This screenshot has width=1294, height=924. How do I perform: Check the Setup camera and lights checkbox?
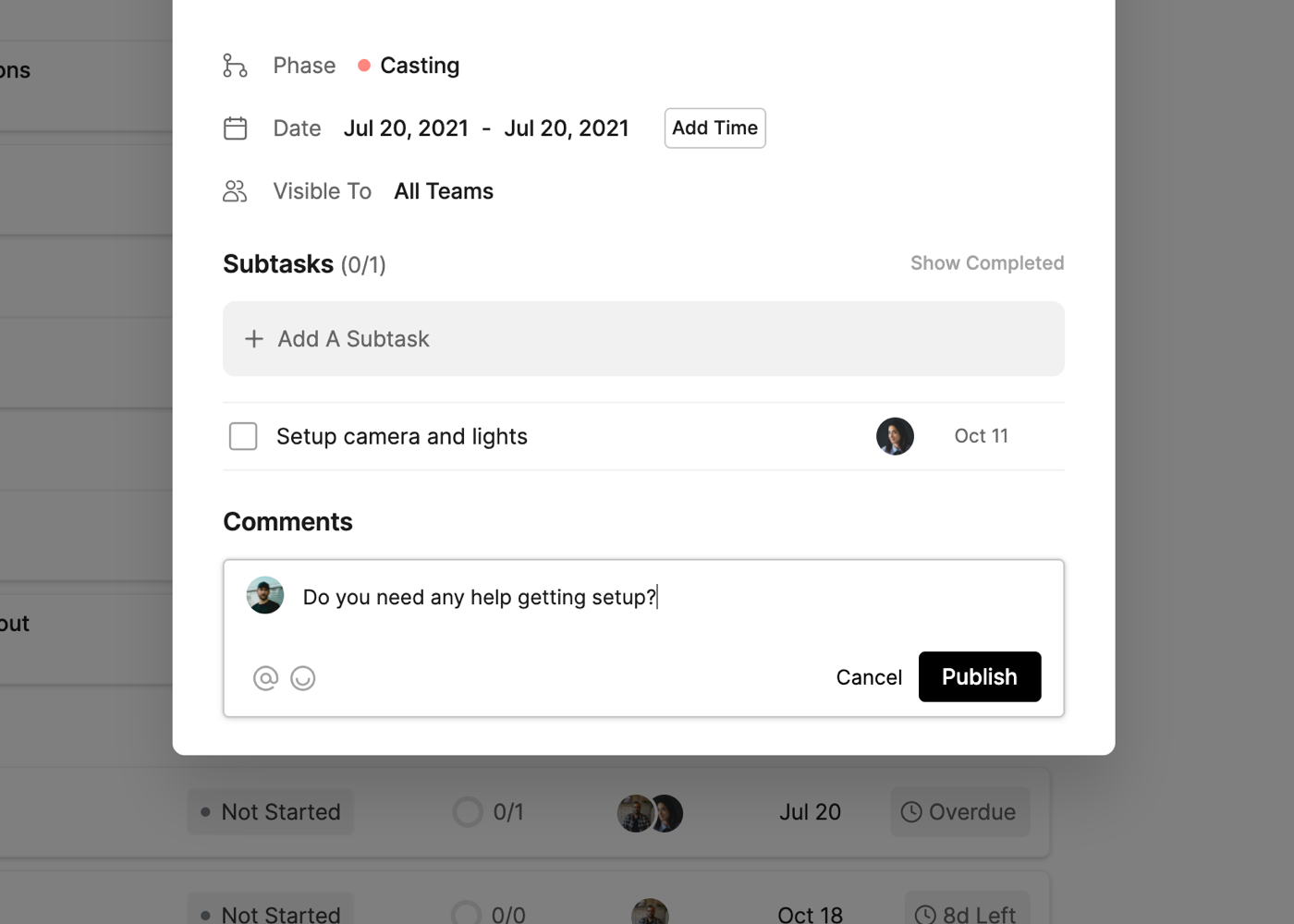[x=243, y=436]
